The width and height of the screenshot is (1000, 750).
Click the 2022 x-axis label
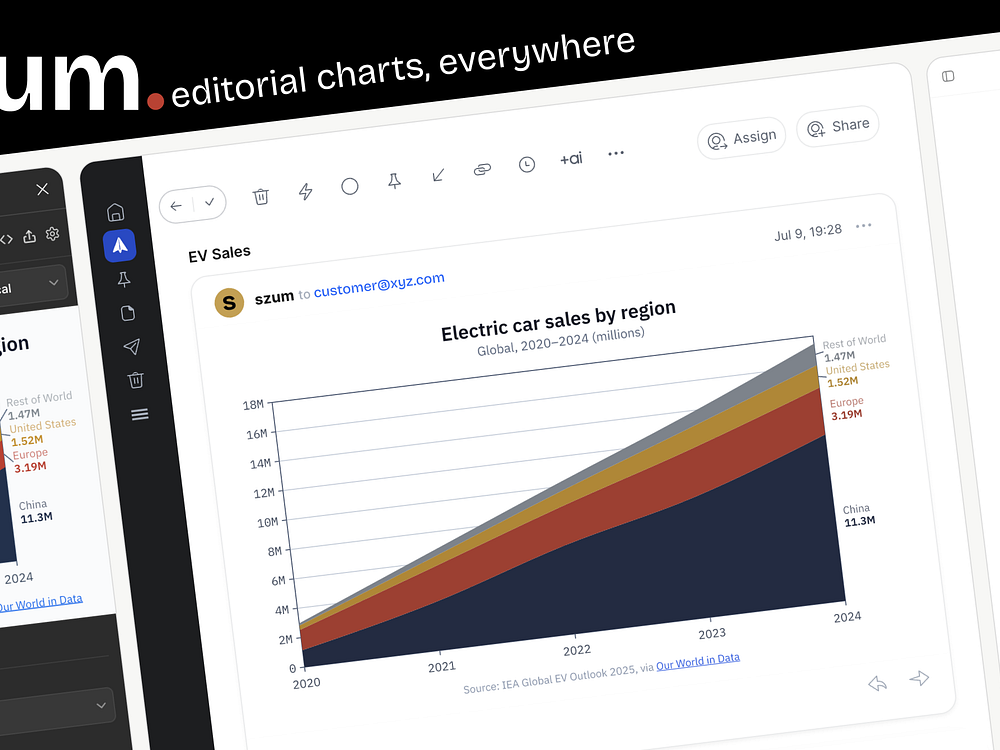[x=577, y=651]
